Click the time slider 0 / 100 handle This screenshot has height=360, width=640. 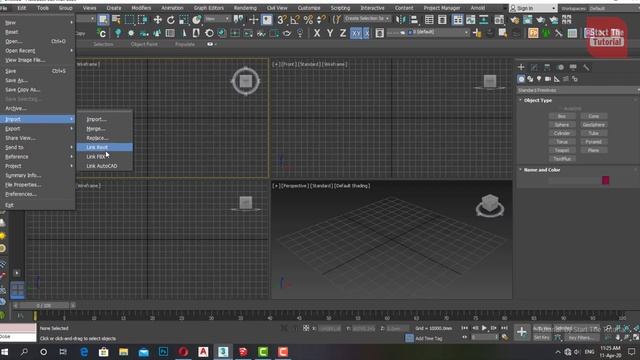tap(43, 305)
